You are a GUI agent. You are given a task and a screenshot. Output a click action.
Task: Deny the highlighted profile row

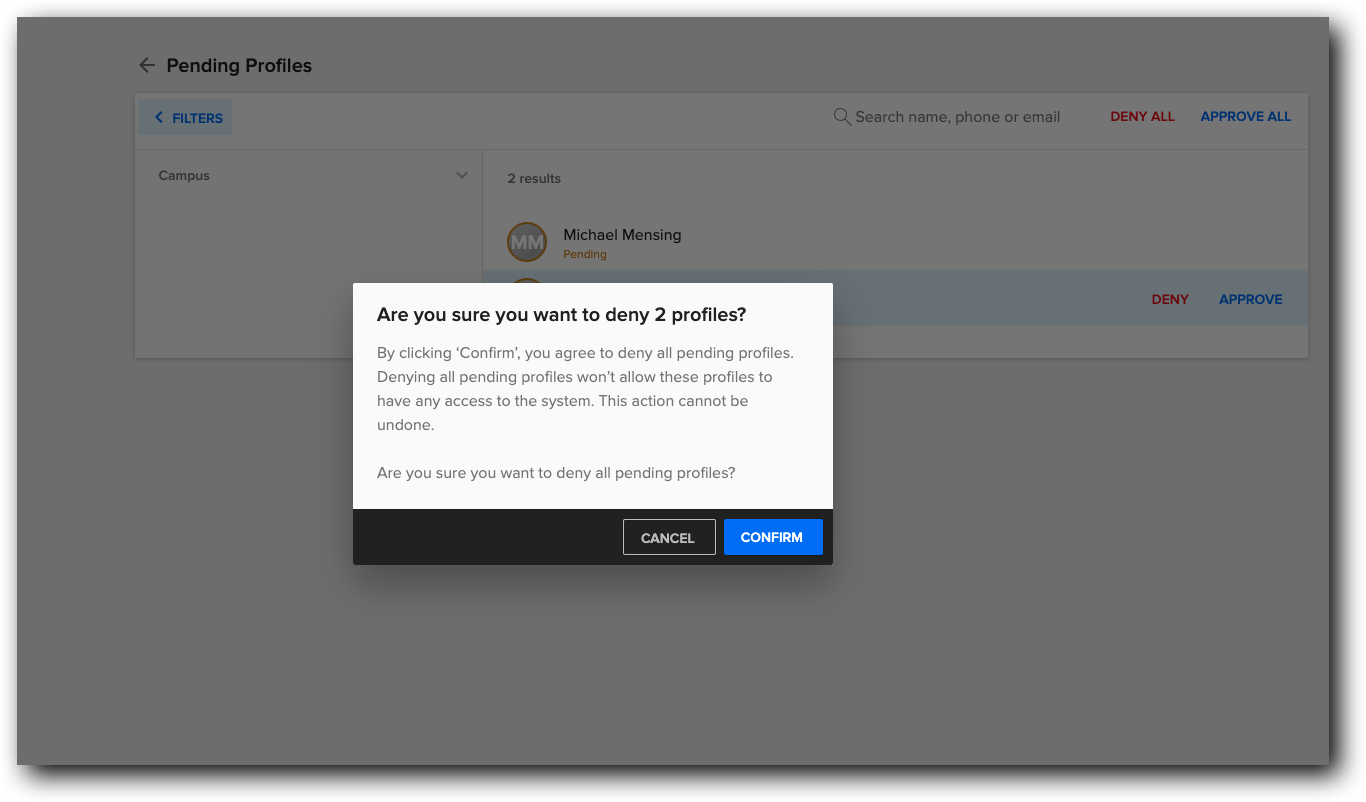(1170, 299)
